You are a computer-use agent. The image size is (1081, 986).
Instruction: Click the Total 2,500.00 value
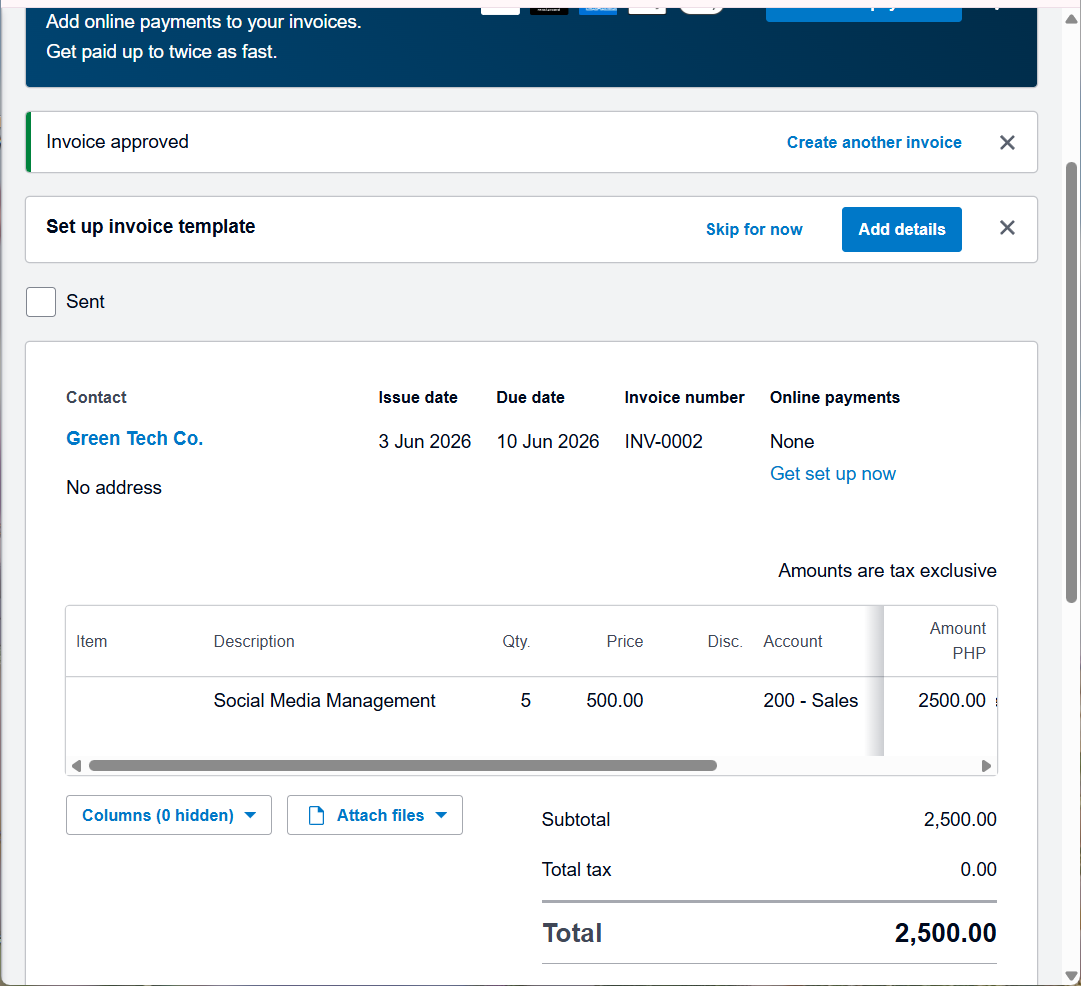coord(945,933)
